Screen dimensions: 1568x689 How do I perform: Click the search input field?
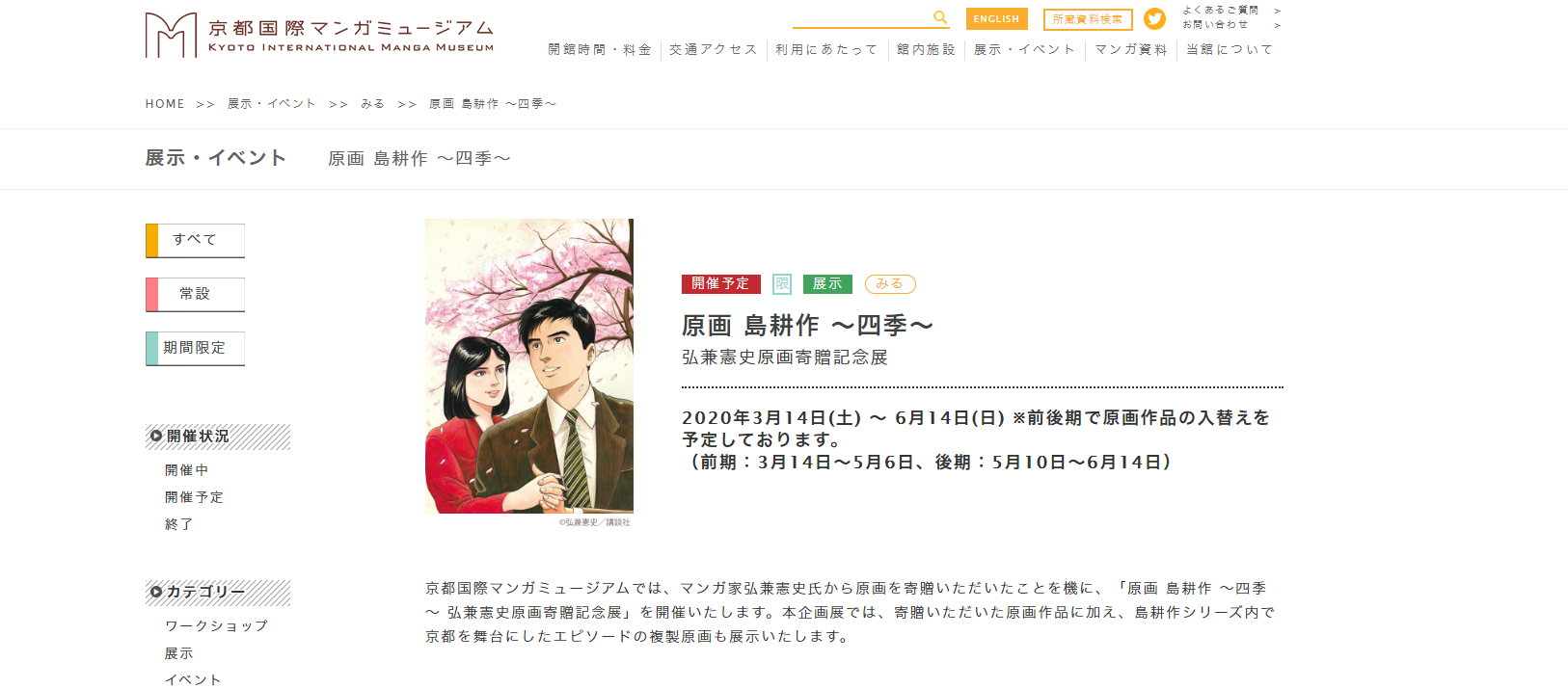(861, 17)
